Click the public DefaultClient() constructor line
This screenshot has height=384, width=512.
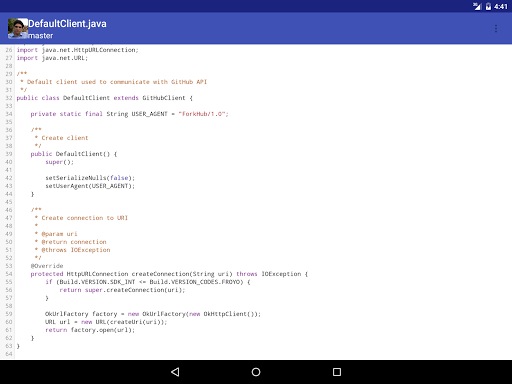pos(74,154)
